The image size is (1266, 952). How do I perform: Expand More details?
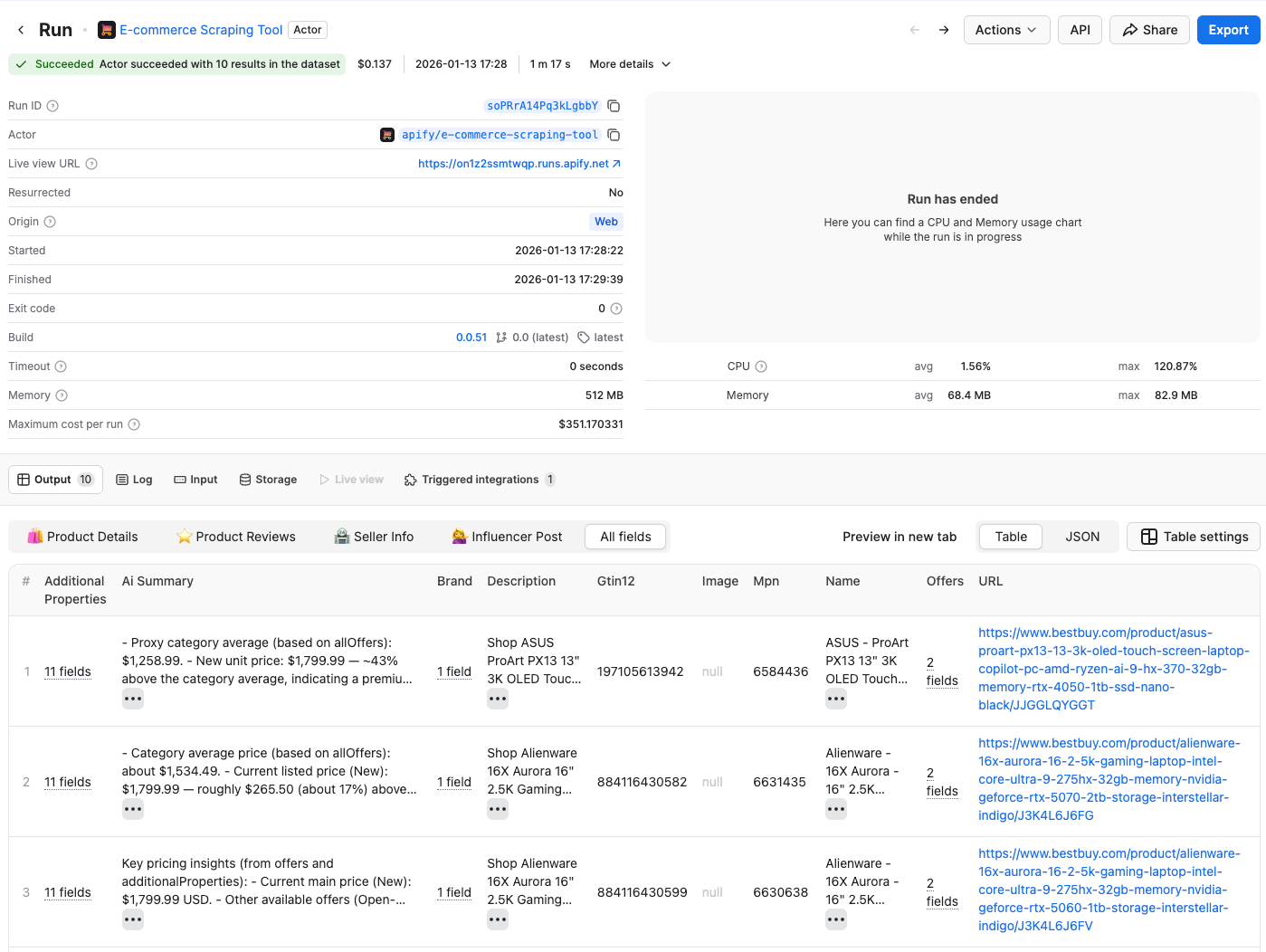630,64
